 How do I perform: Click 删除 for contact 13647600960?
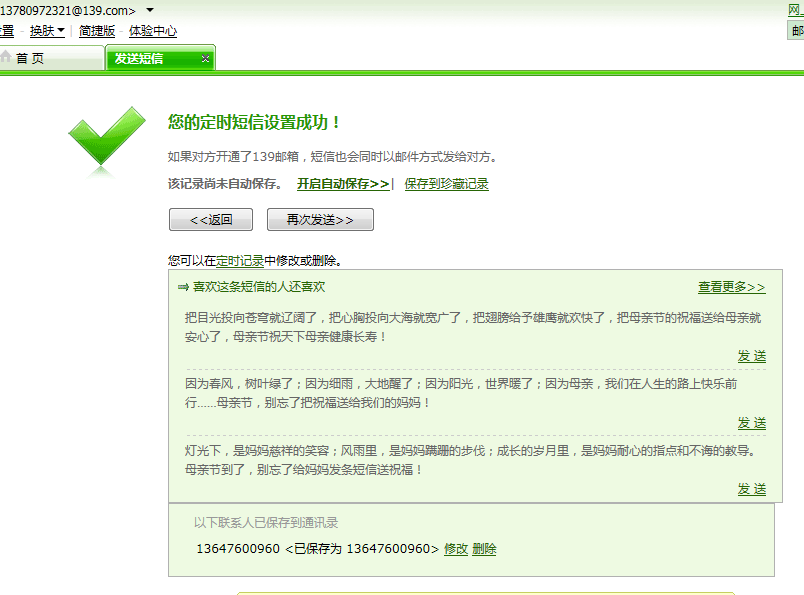484,549
